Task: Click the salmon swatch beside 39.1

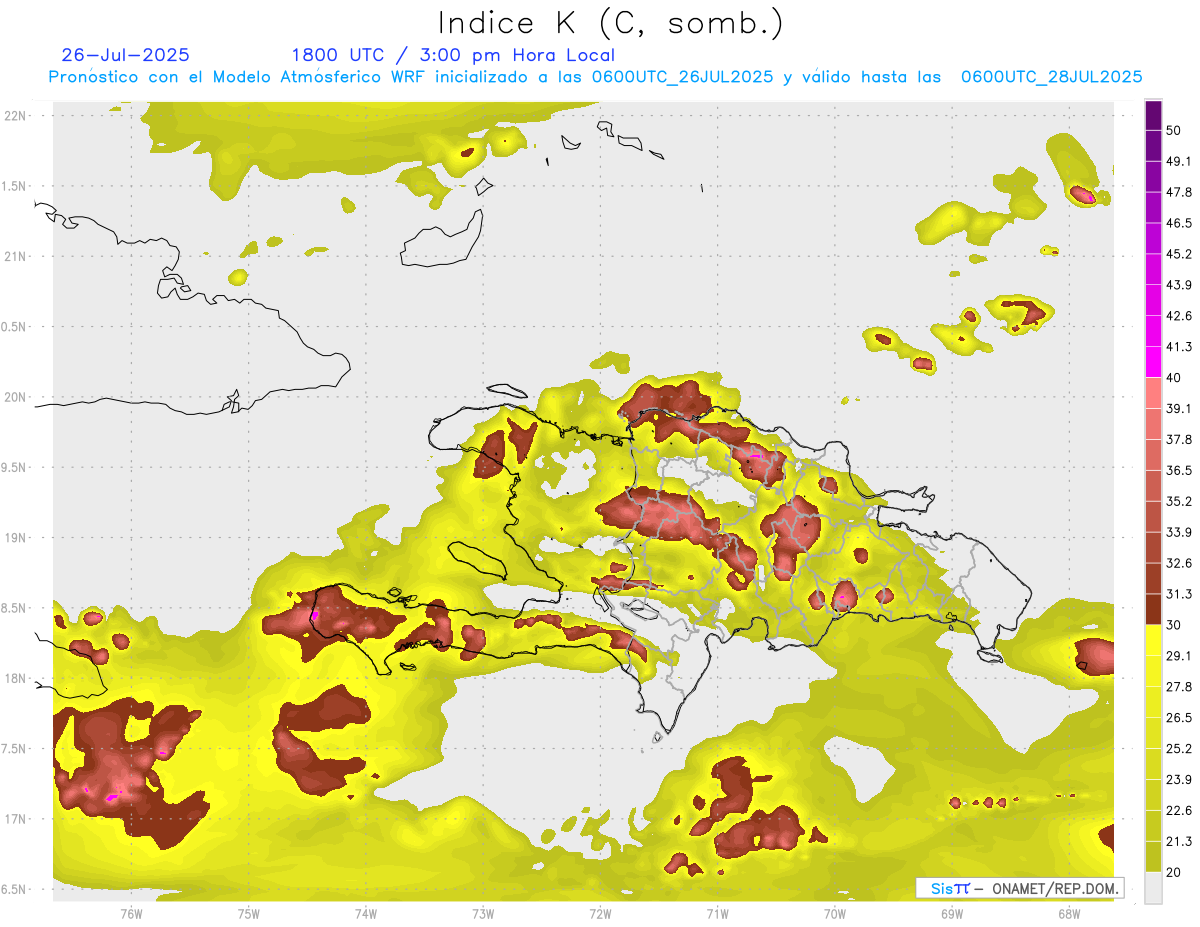Action: point(1154,393)
